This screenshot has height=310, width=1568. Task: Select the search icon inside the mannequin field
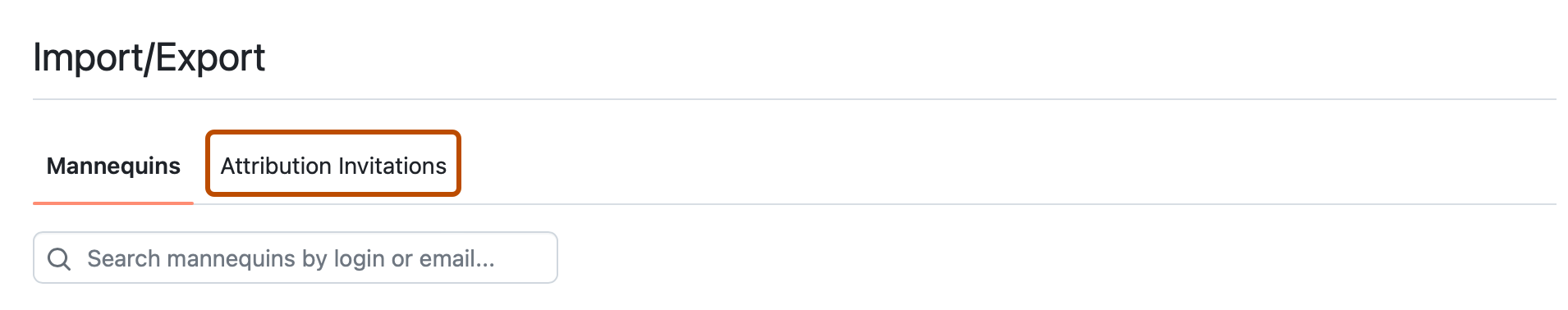tap(59, 259)
